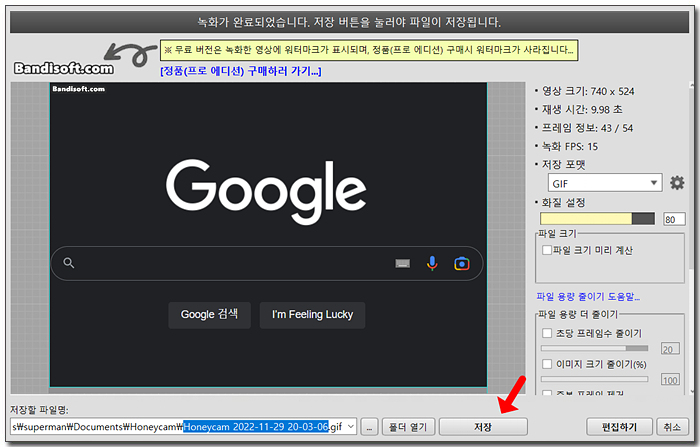Expand the file name history dropdown
The width and height of the screenshot is (700, 447).
(x=351, y=427)
